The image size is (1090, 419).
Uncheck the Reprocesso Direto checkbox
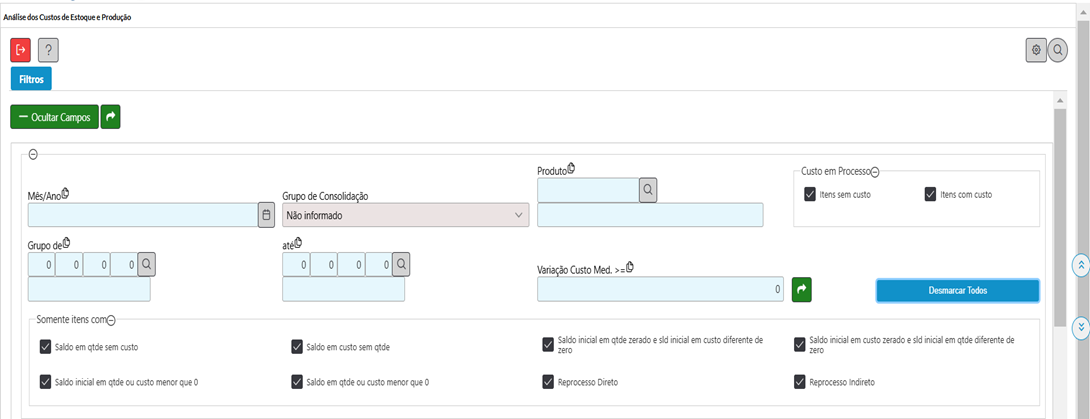pos(548,381)
